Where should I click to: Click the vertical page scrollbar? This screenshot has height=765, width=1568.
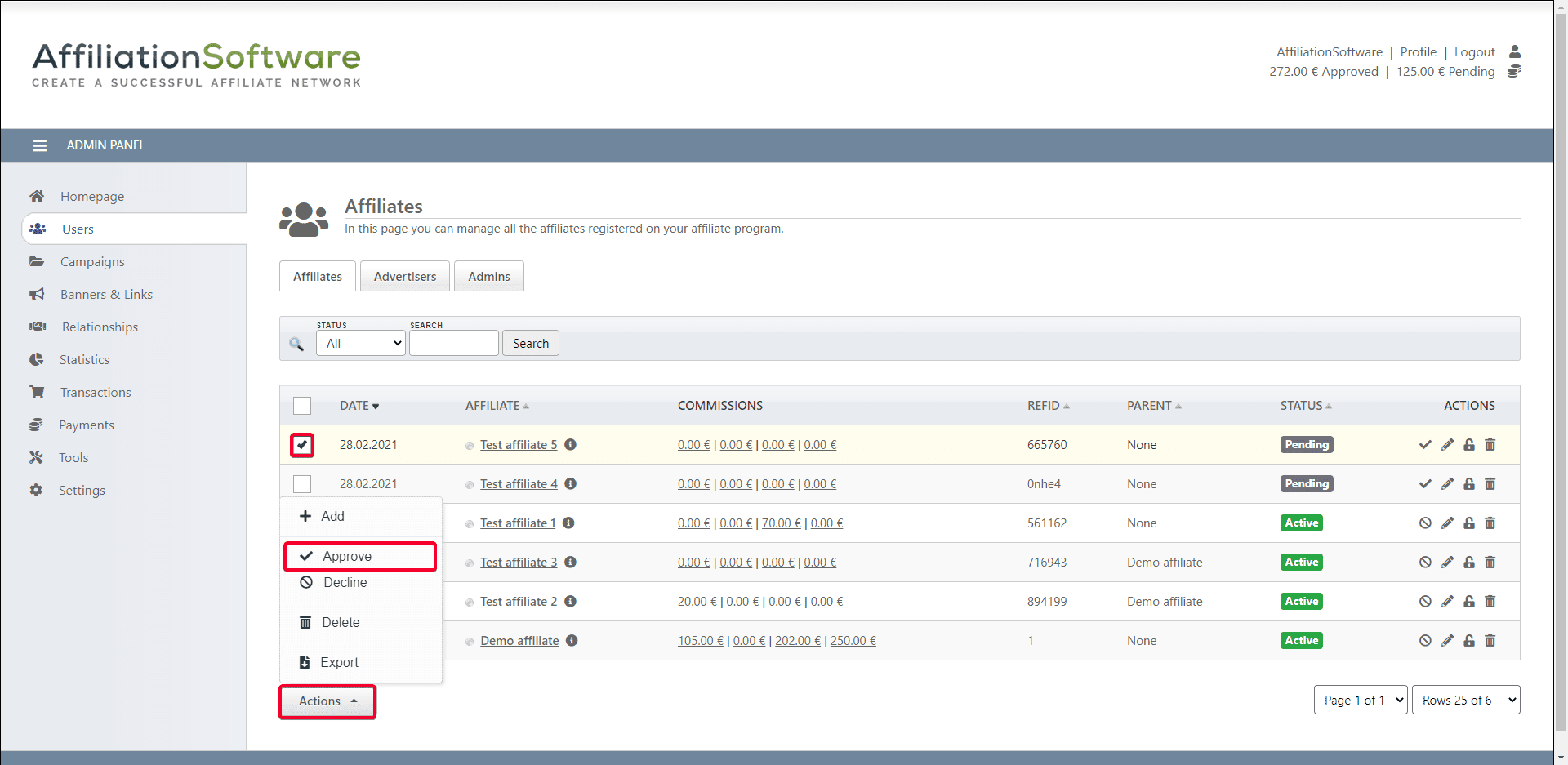(1560, 367)
